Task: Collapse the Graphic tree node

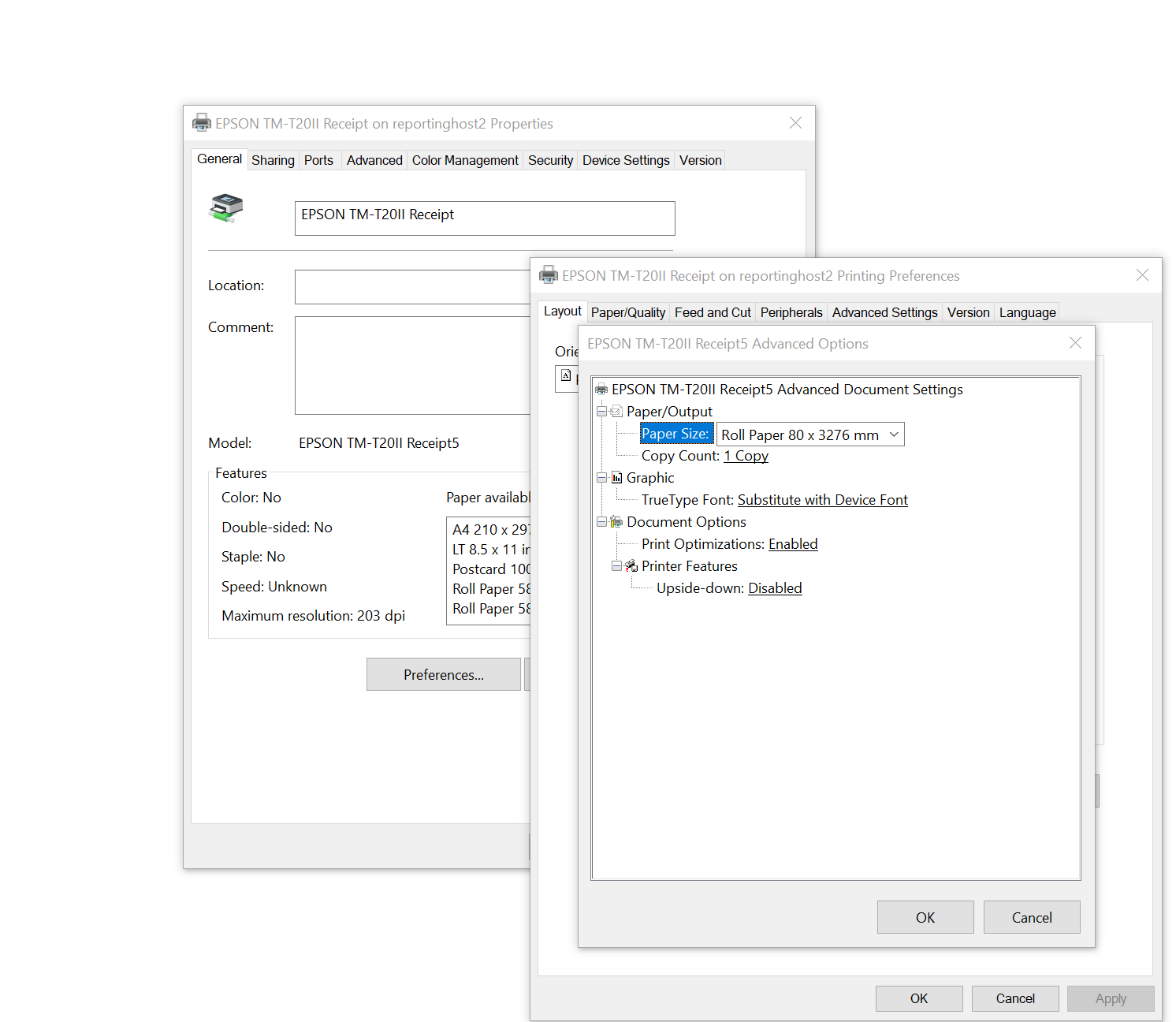Action: [601, 478]
